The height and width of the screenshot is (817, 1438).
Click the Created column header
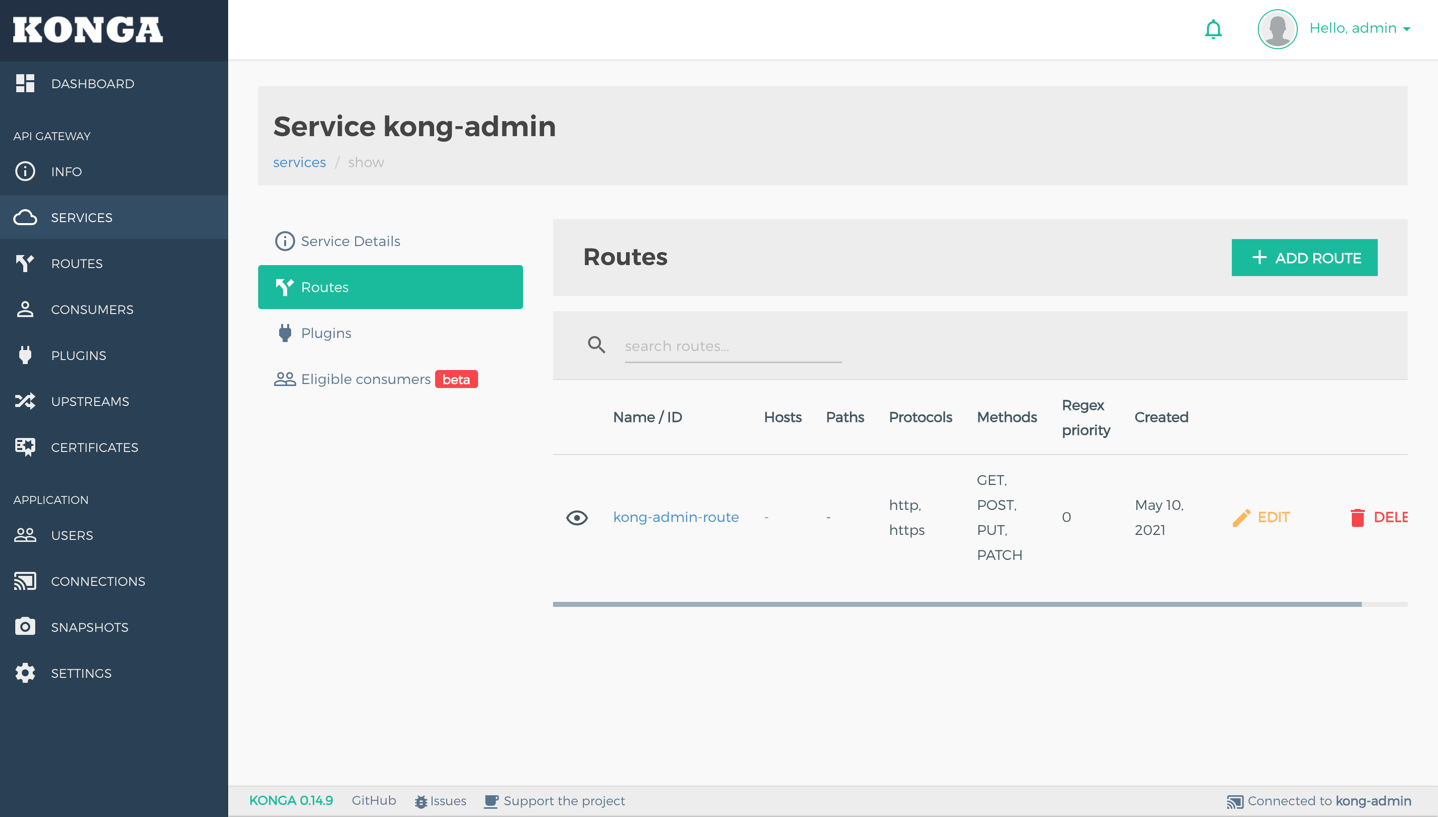coord(1161,417)
